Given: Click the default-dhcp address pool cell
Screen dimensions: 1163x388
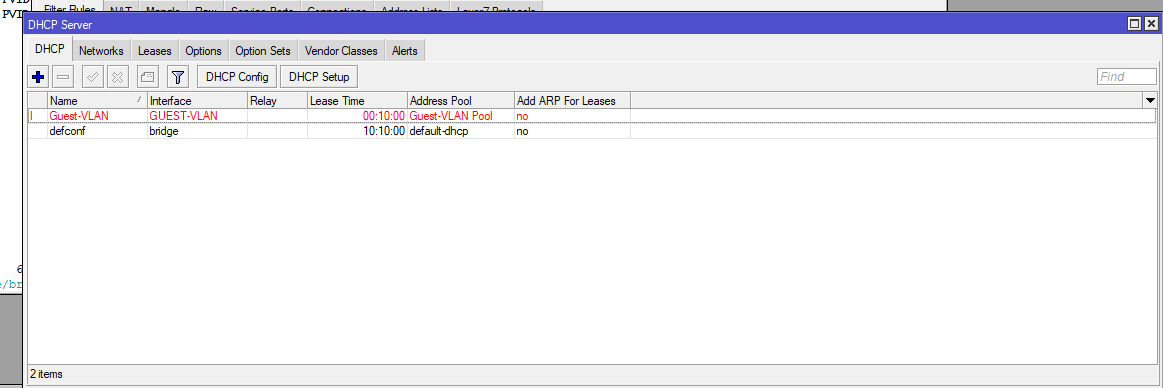Looking at the screenshot, I should click(461, 131).
